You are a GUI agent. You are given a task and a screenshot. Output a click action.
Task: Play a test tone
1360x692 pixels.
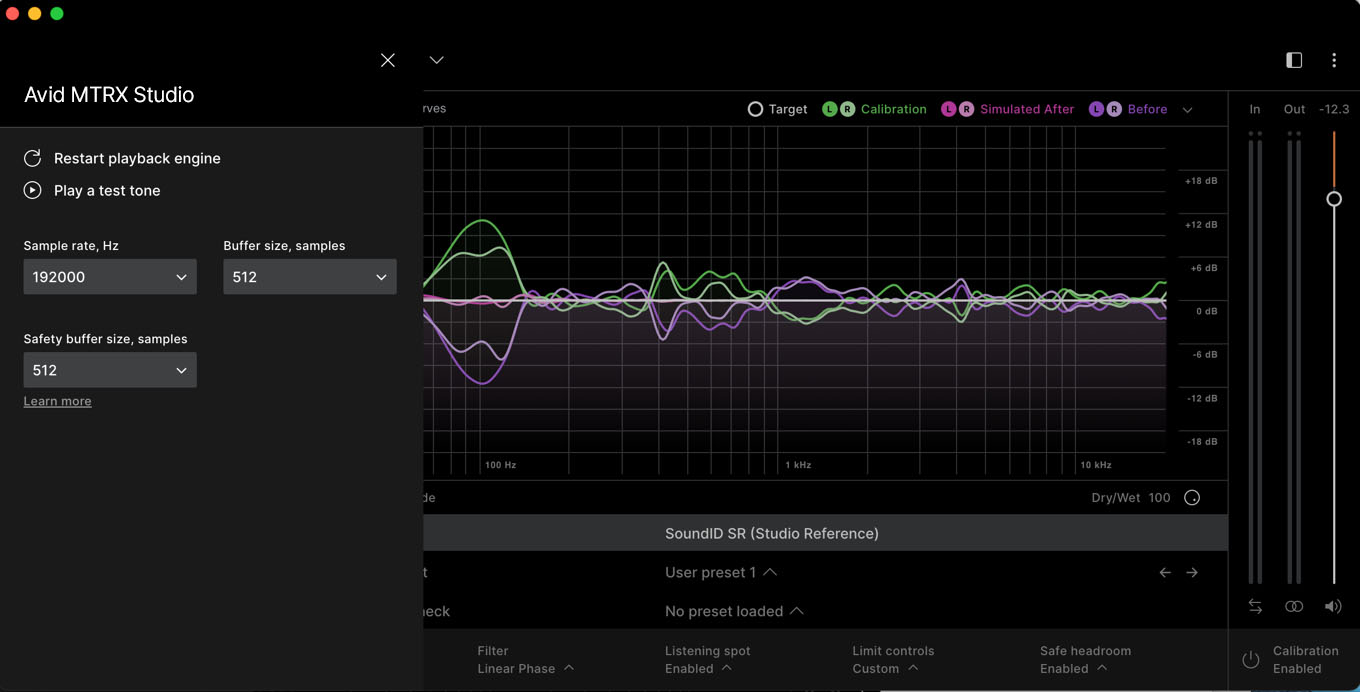point(92,190)
